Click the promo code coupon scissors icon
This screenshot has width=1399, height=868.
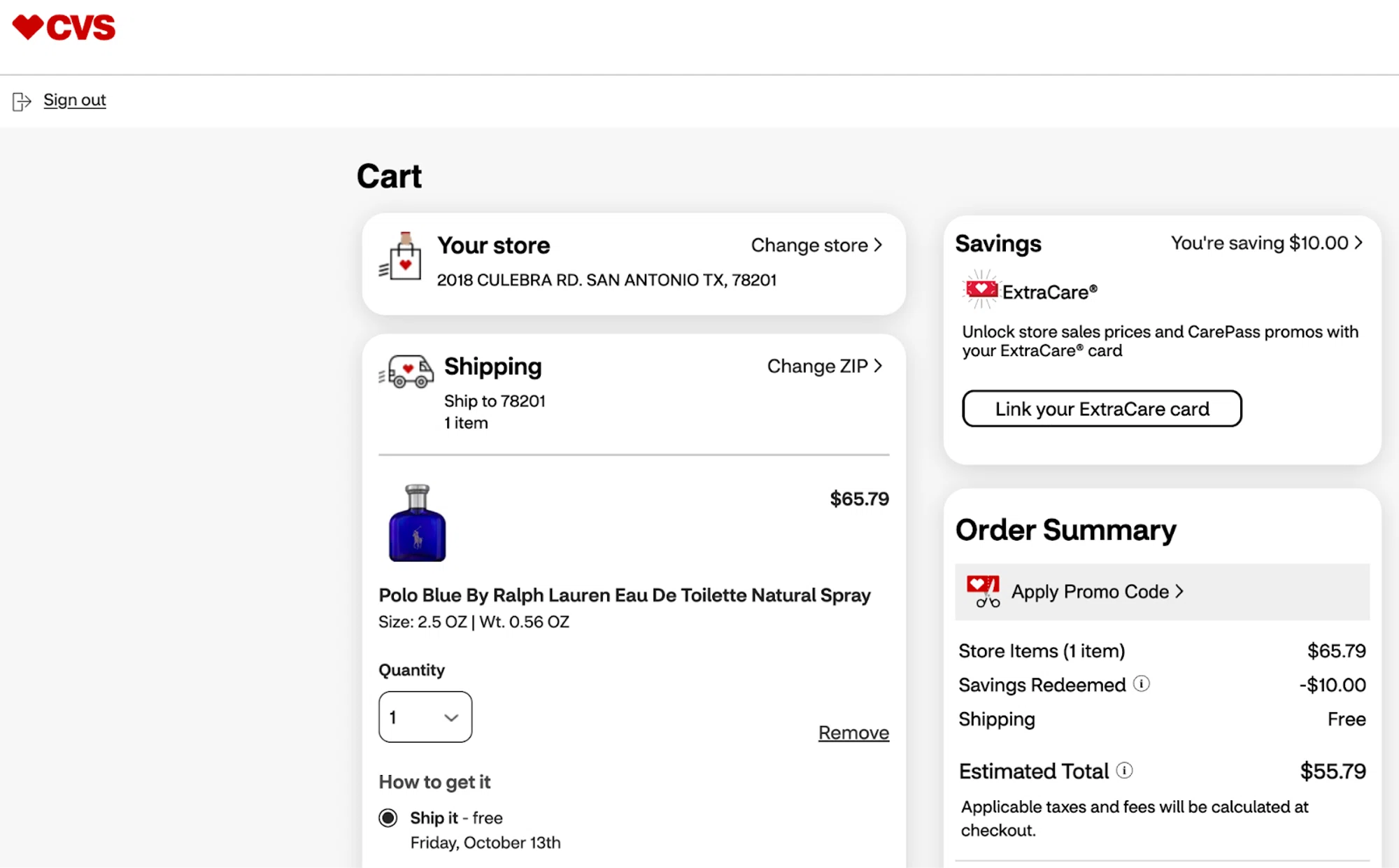pos(983,591)
